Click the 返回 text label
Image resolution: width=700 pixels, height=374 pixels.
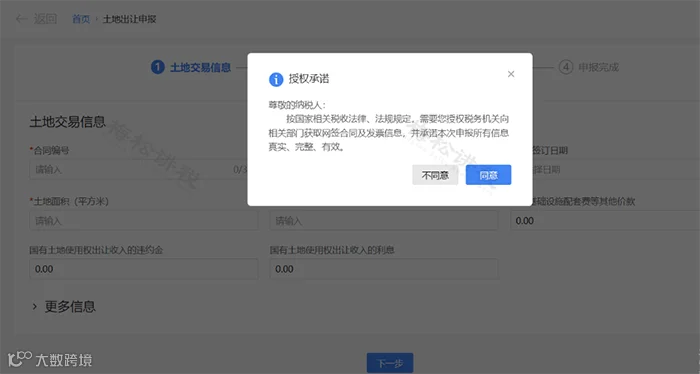click(x=46, y=19)
